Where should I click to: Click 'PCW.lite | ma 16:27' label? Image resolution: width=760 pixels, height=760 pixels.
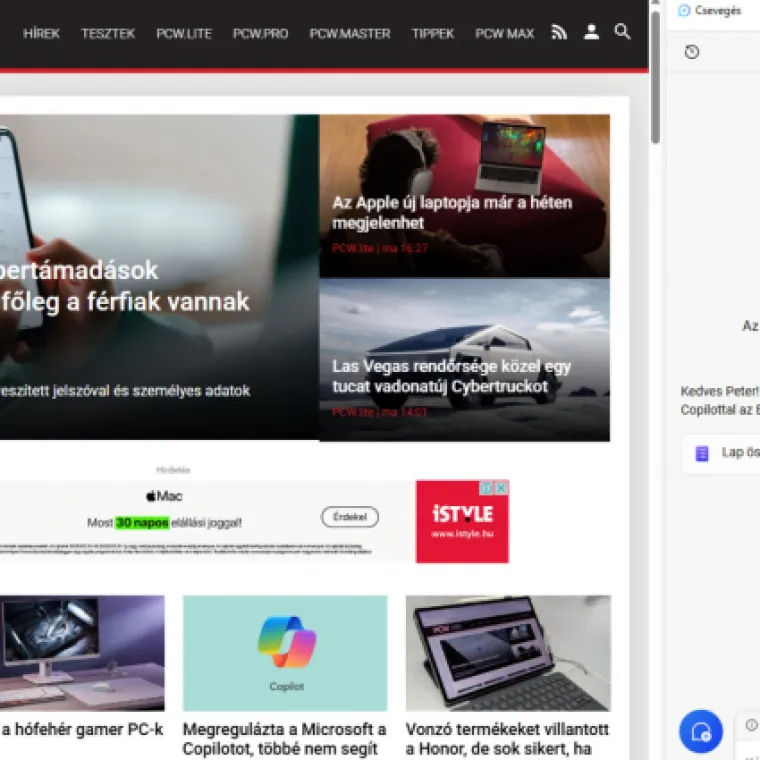click(x=380, y=248)
